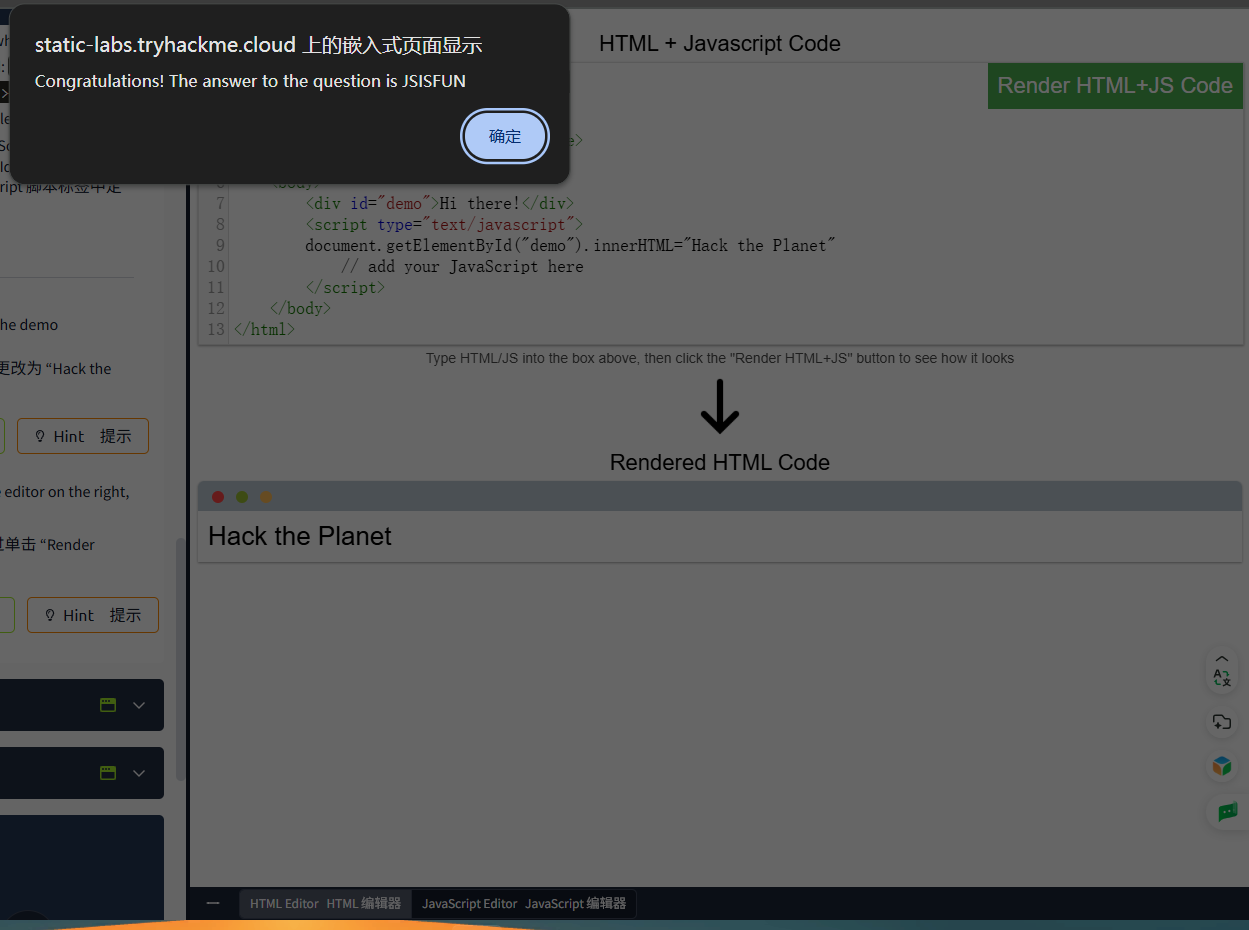
Task: Click the left panel vertical scrollbar
Action: [180, 660]
